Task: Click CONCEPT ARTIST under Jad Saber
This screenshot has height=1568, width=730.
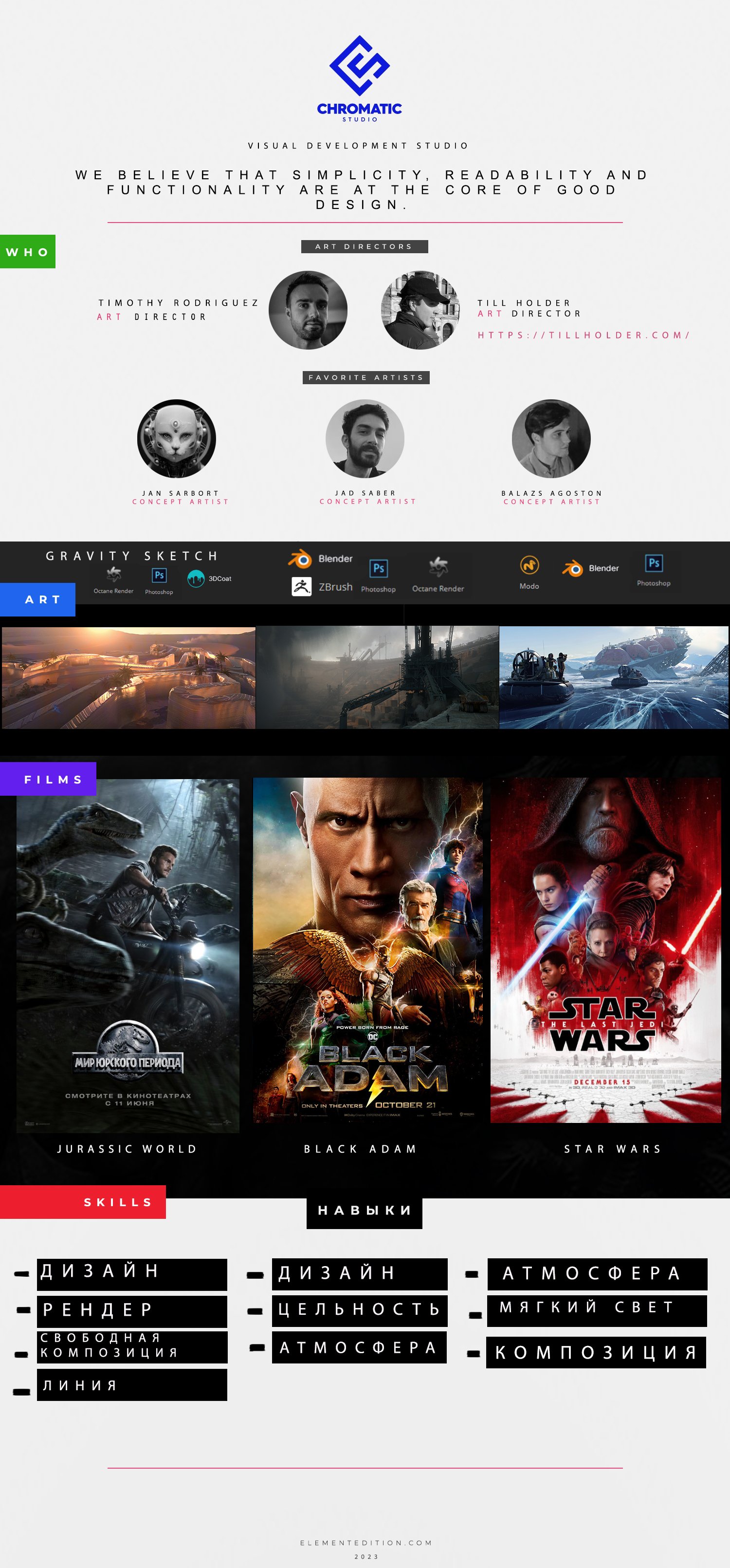Action: pyautogui.click(x=368, y=502)
